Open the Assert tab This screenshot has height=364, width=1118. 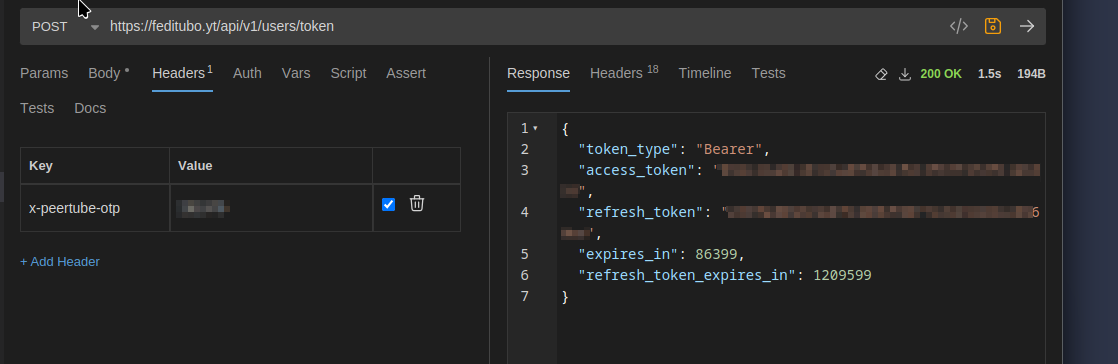tap(406, 73)
